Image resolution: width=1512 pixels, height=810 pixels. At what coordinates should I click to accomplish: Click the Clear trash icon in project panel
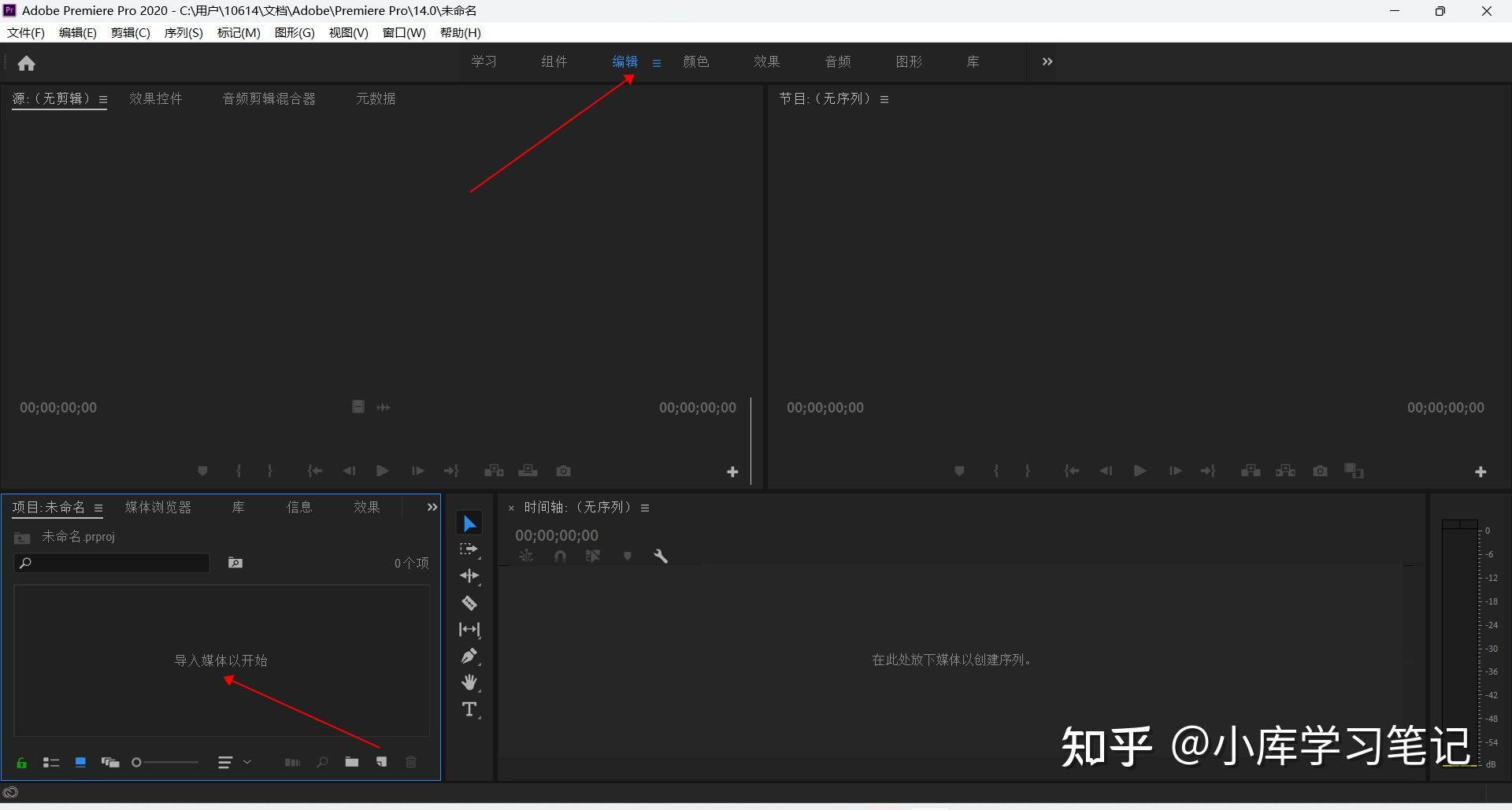click(411, 762)
